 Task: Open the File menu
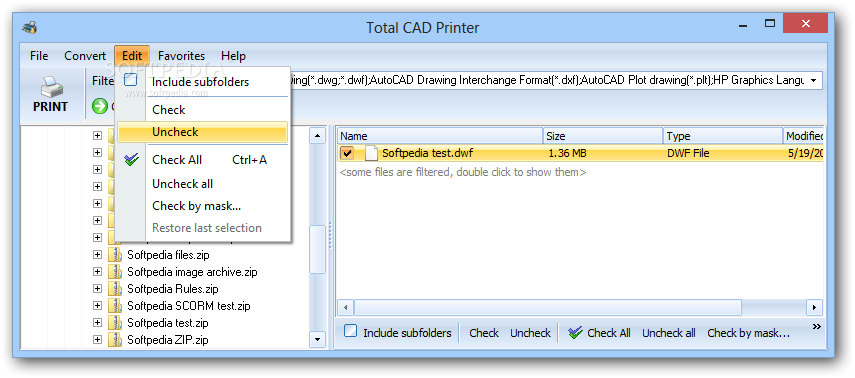tap(39, 56)
